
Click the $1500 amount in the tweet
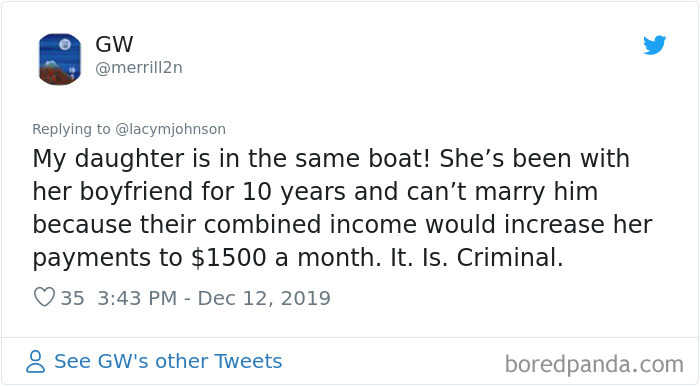click(x=229, y=257)
